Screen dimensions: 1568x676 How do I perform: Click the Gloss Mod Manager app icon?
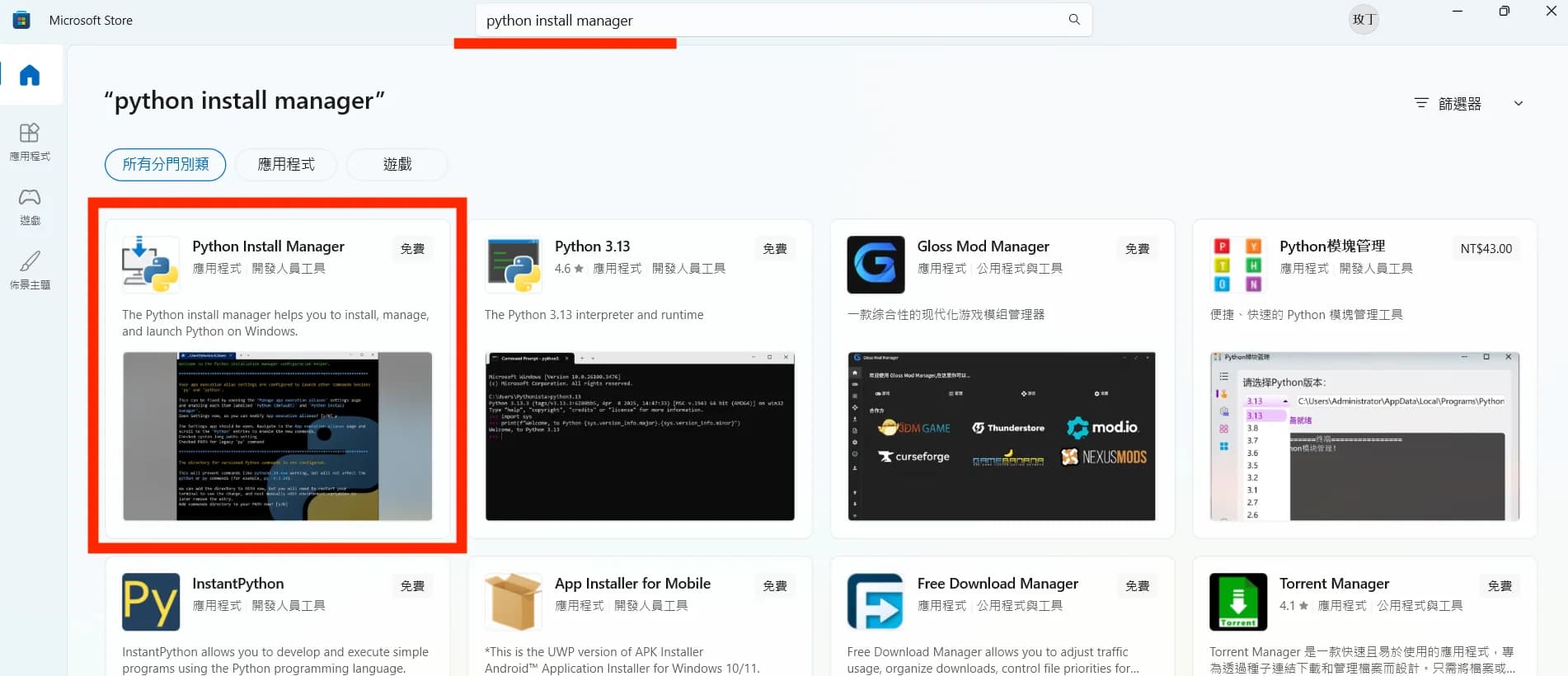[876, 265]
